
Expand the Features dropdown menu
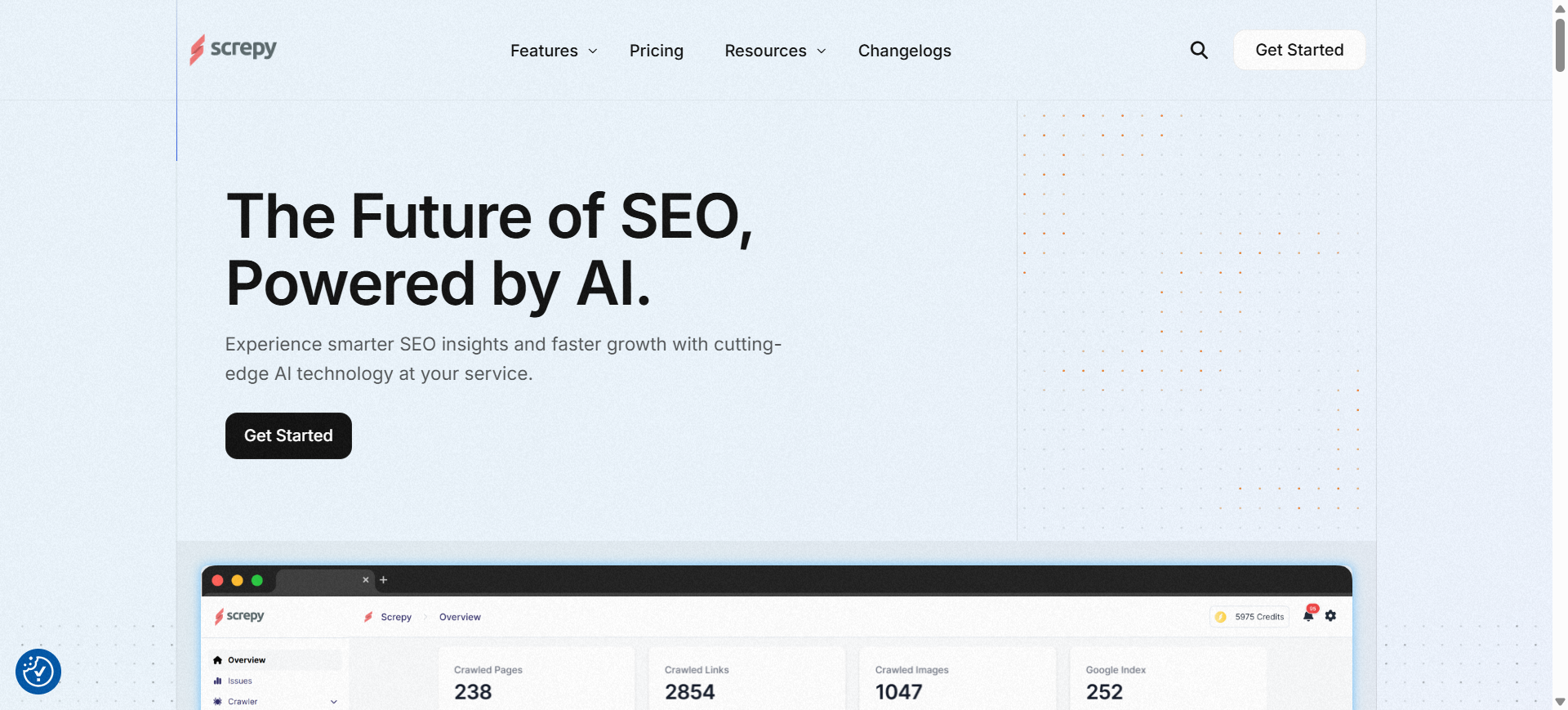(x=554, y=51)
